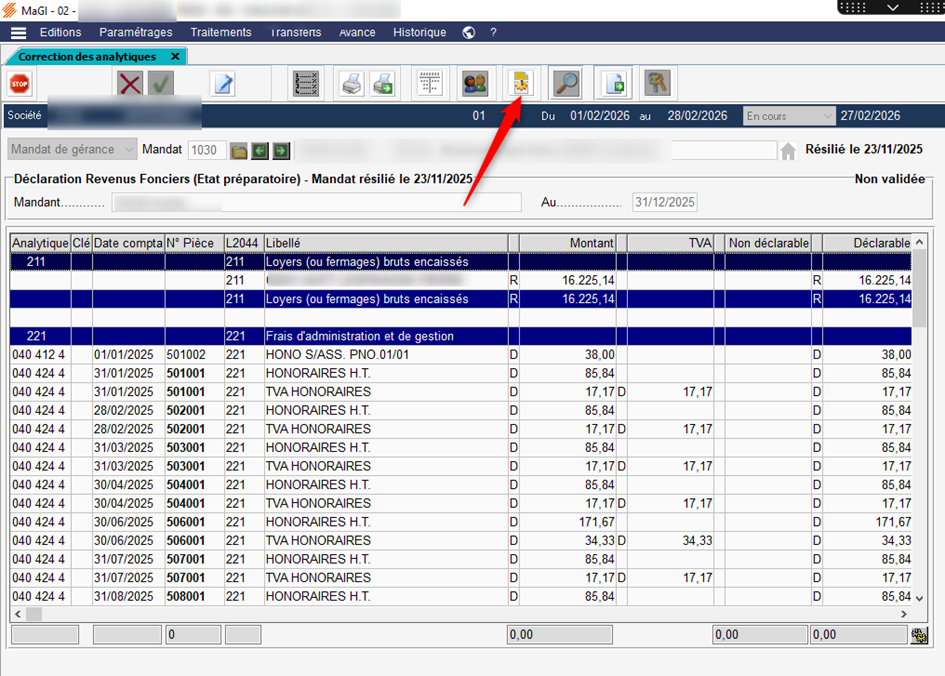Open the hamburger menu icon
Screen dimensions: 945x676
18,32
